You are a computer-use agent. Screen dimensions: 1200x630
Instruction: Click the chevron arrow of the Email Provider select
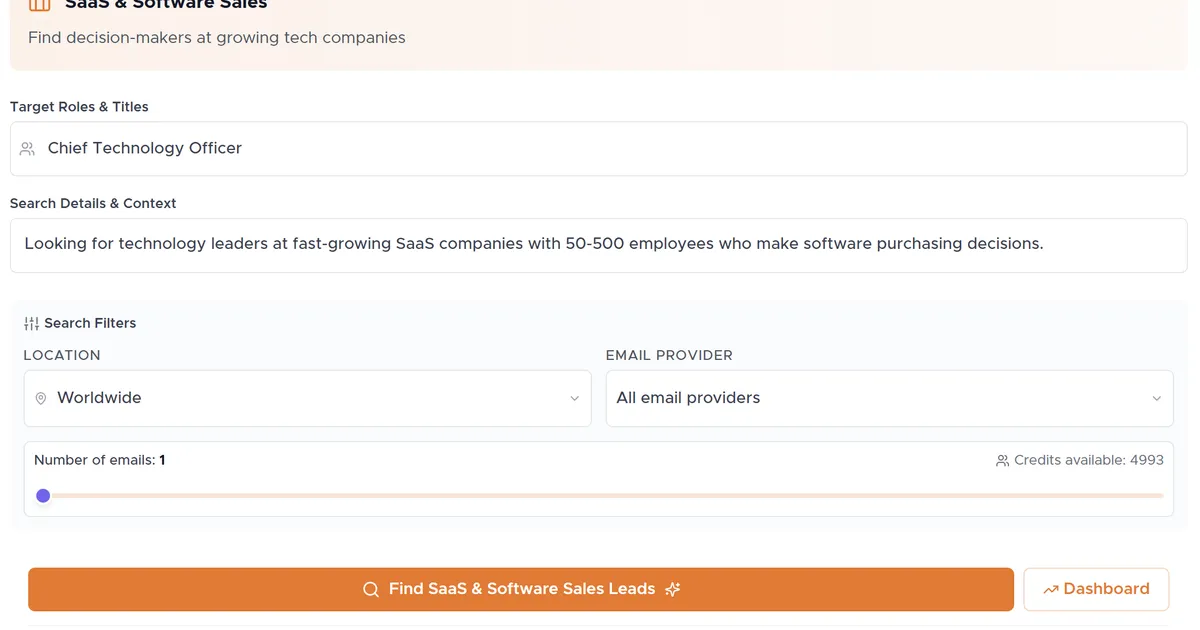pos(1156,398)
